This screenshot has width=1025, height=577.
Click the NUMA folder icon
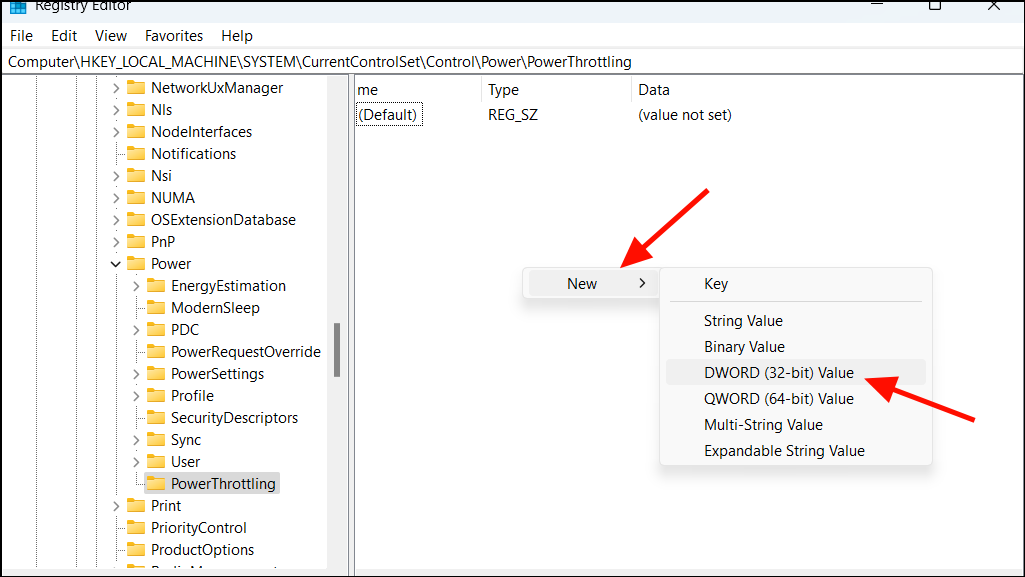click(136, 197)
